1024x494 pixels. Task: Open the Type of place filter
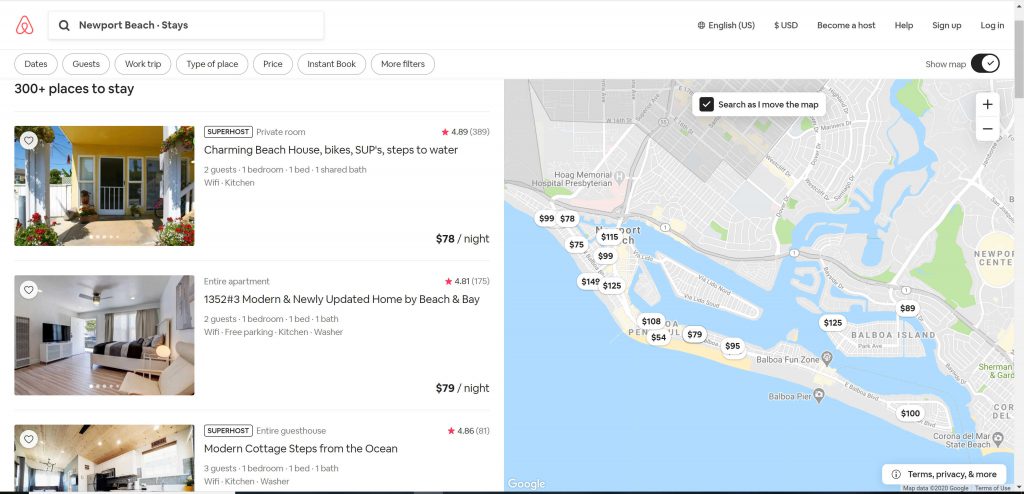click(212, 64)
